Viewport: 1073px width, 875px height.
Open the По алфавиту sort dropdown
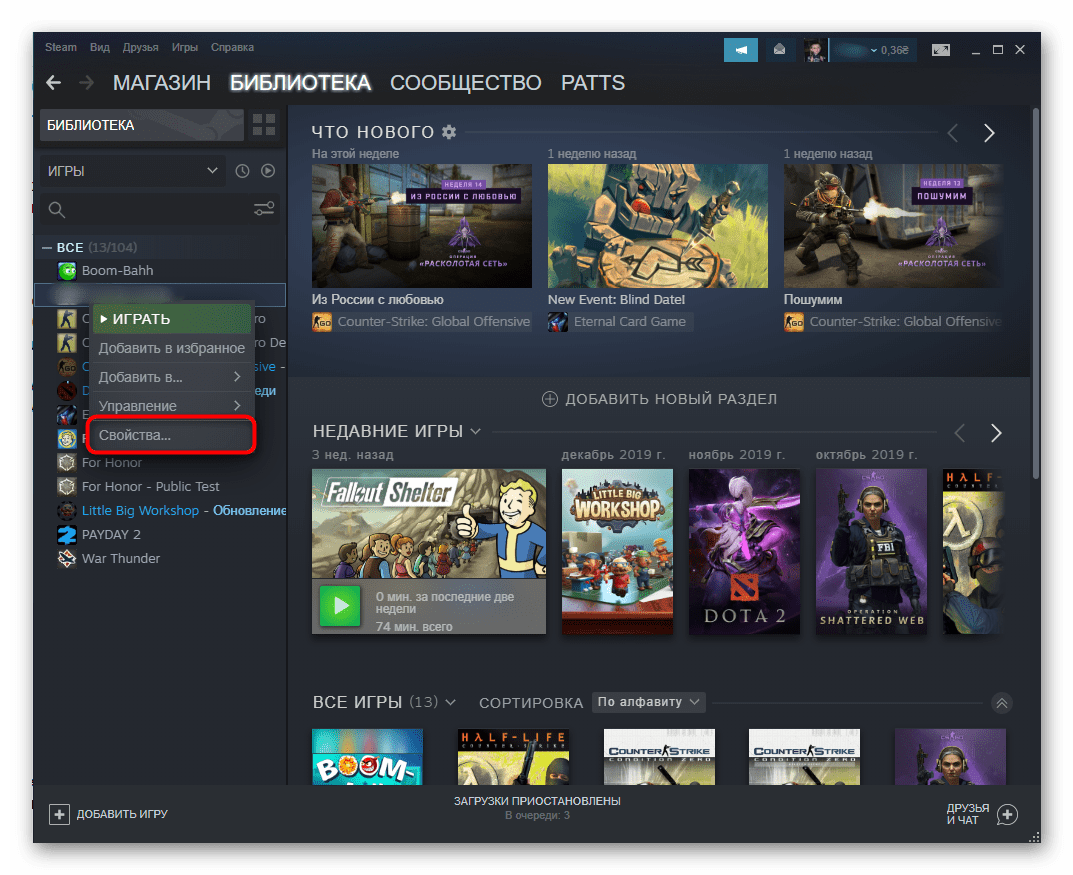click(x=648, y=702)
